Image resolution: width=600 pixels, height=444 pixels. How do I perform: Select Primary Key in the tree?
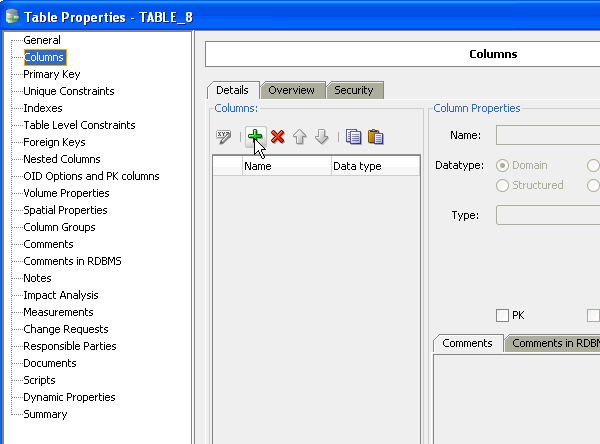(x=51, y=74)
